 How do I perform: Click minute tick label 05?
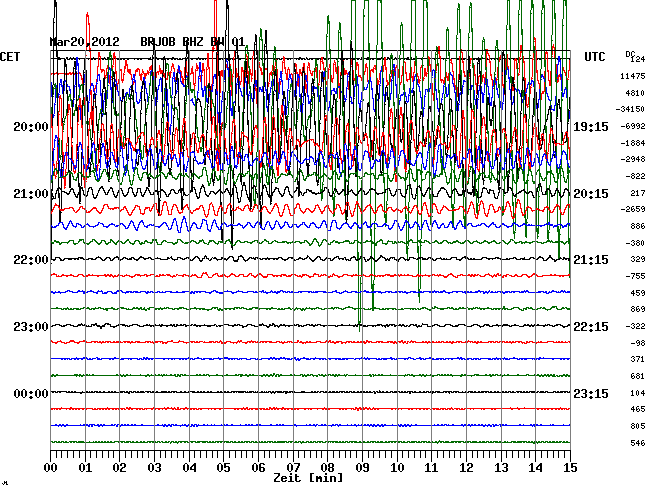223,467
